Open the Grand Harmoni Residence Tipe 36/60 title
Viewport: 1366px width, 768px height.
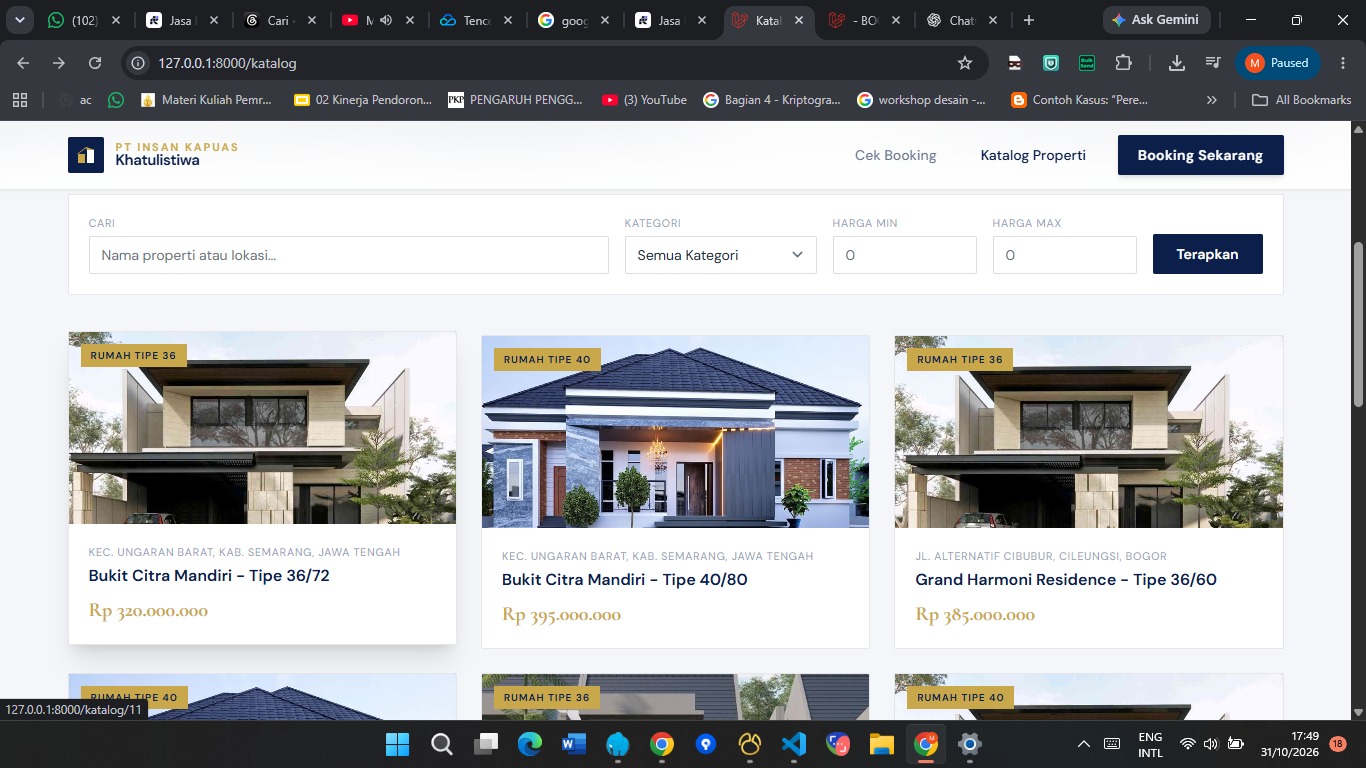point(1066,580)
